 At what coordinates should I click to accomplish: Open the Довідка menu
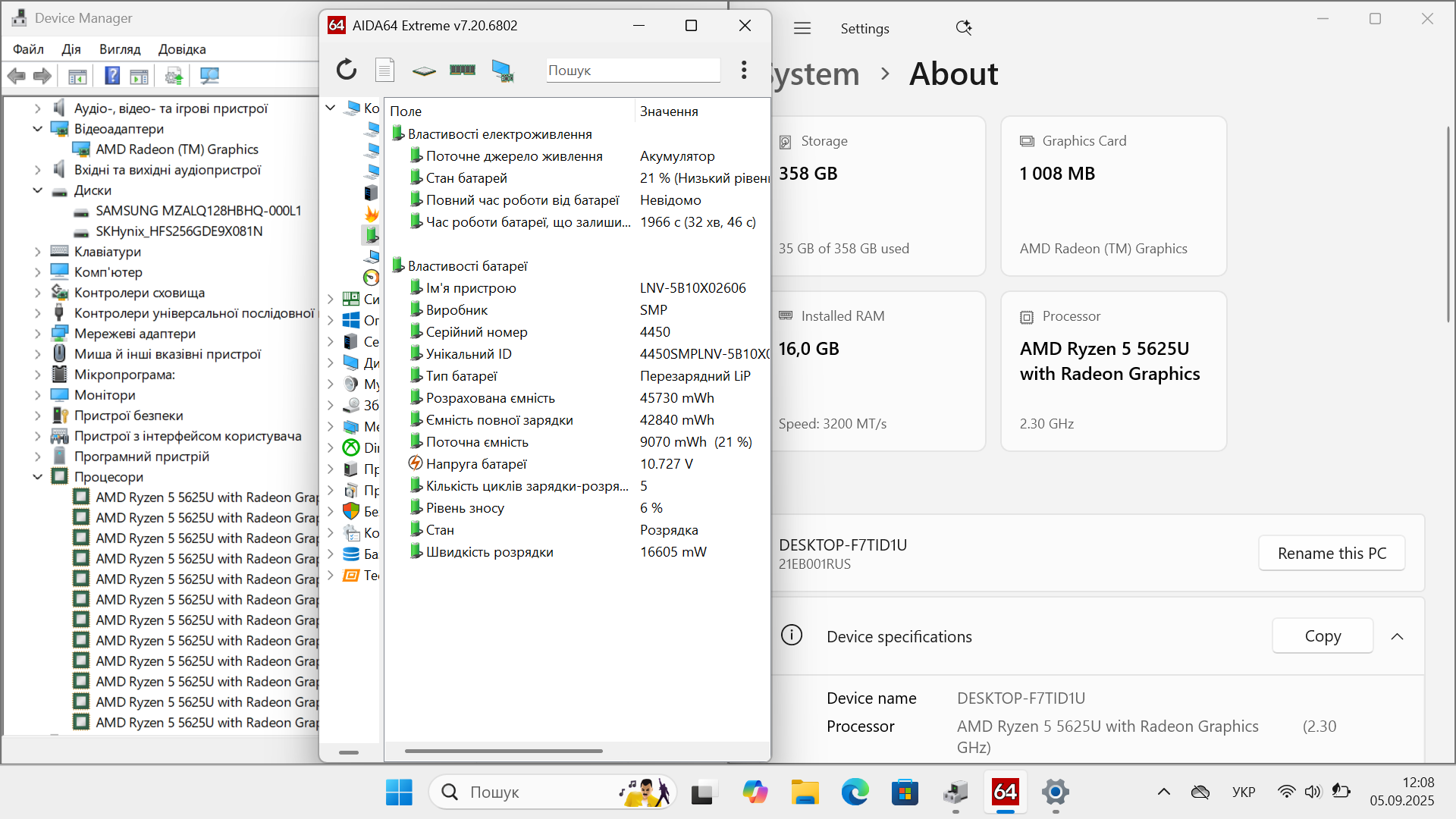[182, 49]
